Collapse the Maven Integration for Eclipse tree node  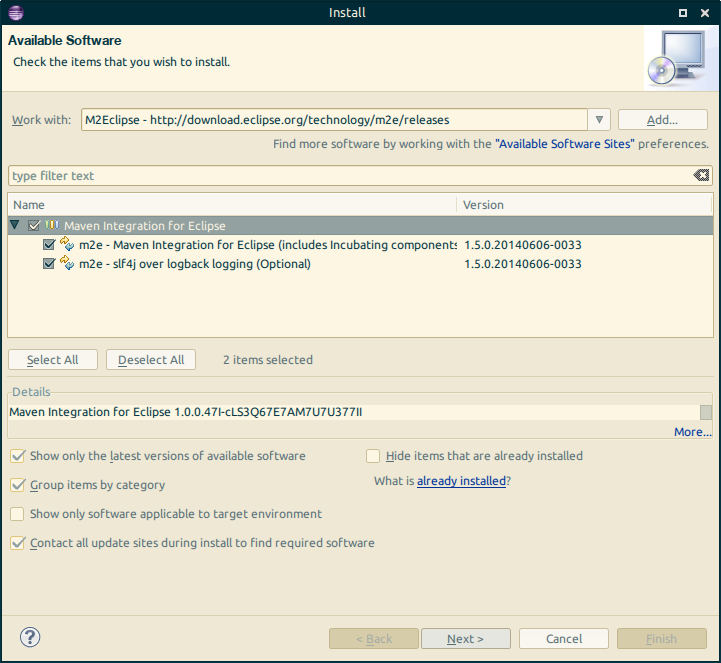tap(15, 225)
